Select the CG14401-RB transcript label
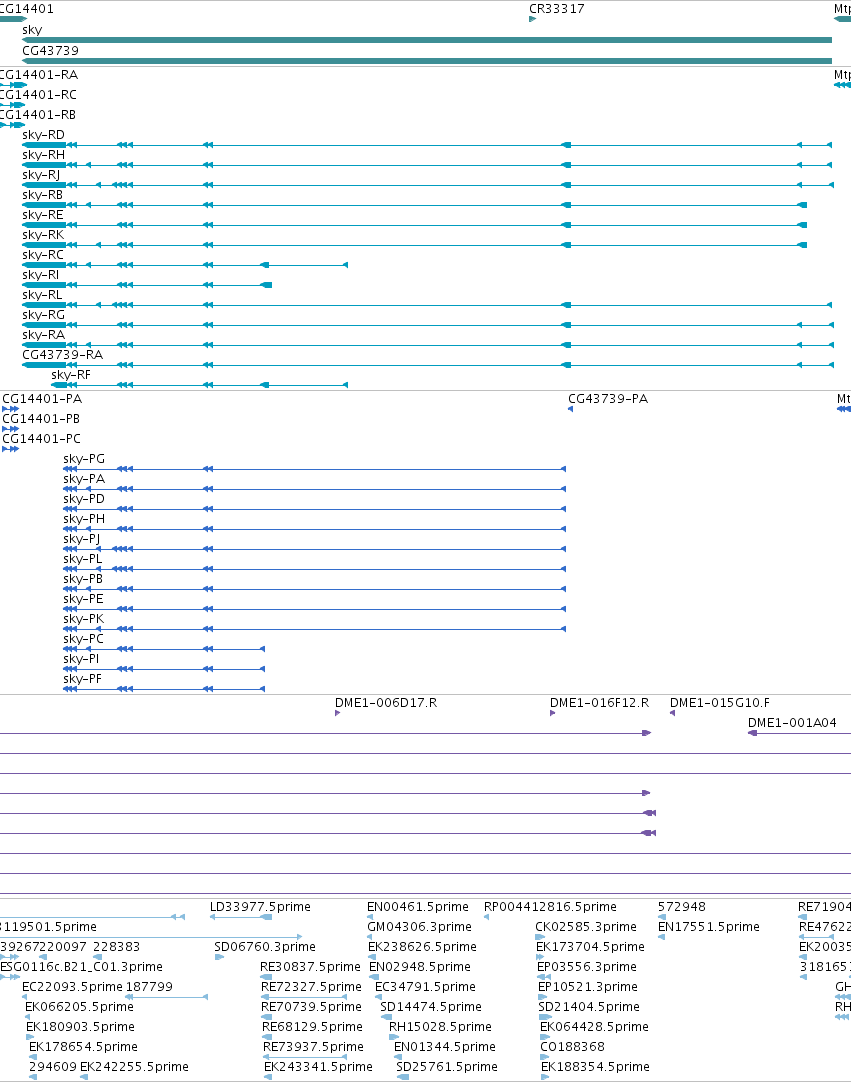Image resolution: width=851 pixels, height=1082 pixels. tap(38, 115)
